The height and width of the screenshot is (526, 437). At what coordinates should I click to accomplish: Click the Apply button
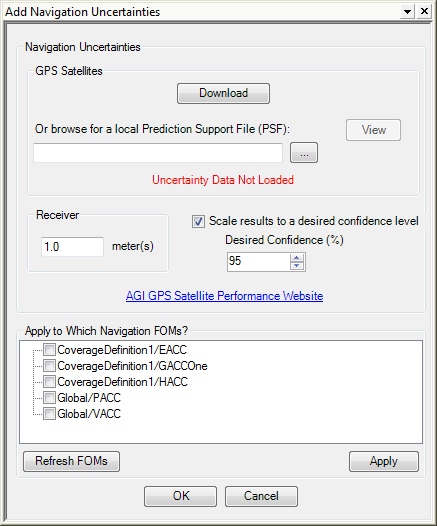tap(384, 461)
